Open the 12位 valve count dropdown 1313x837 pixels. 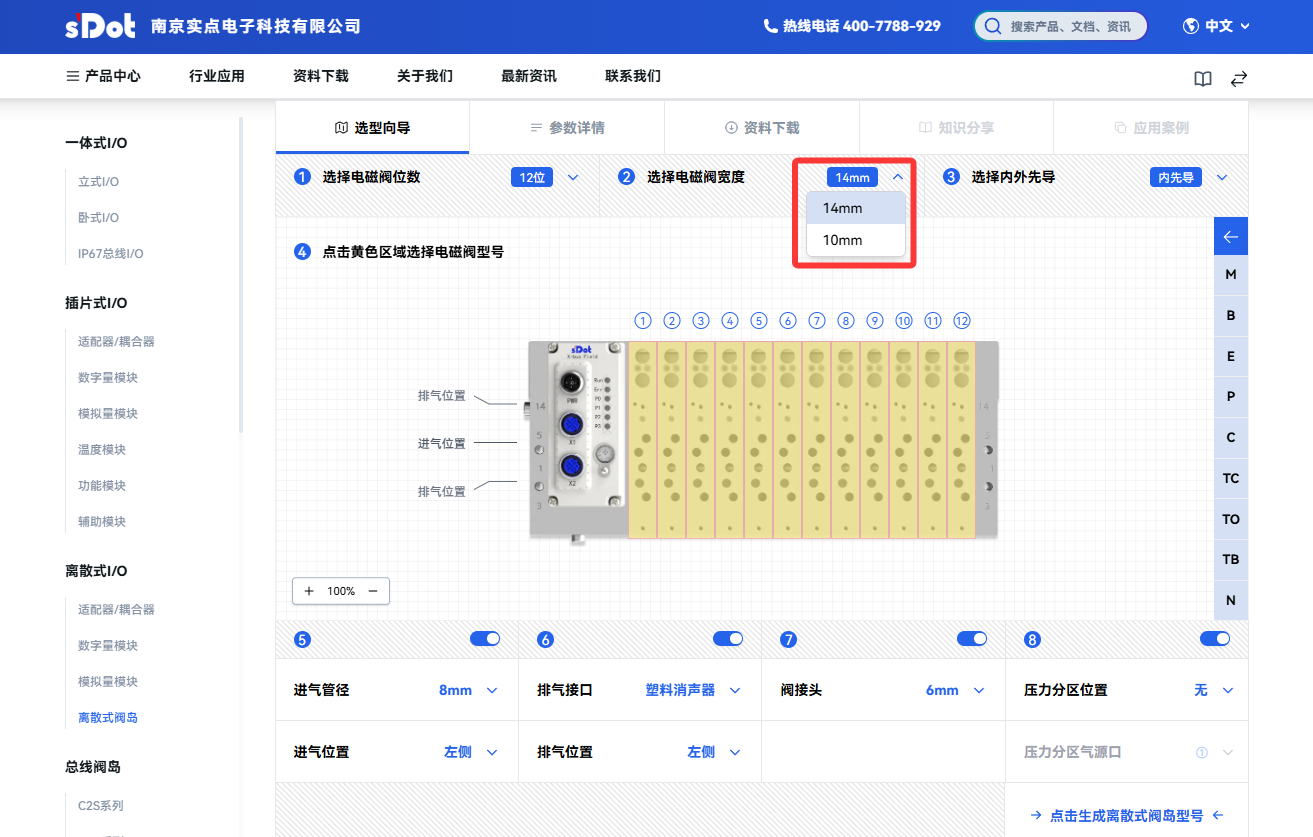click(x=545, y=177)
